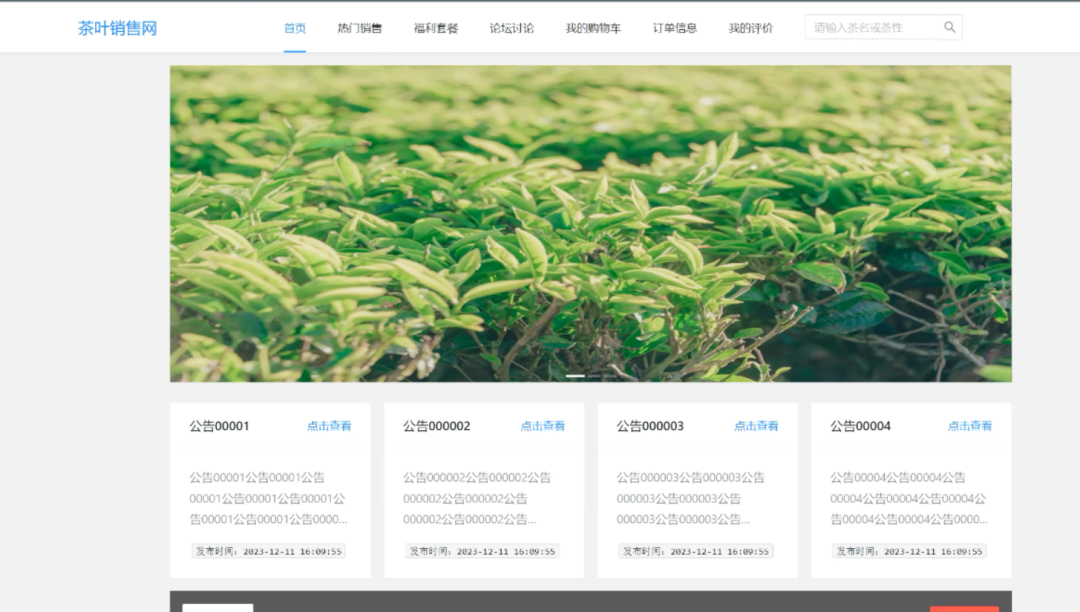Open the 首页 nav item

tap(294, 27)
